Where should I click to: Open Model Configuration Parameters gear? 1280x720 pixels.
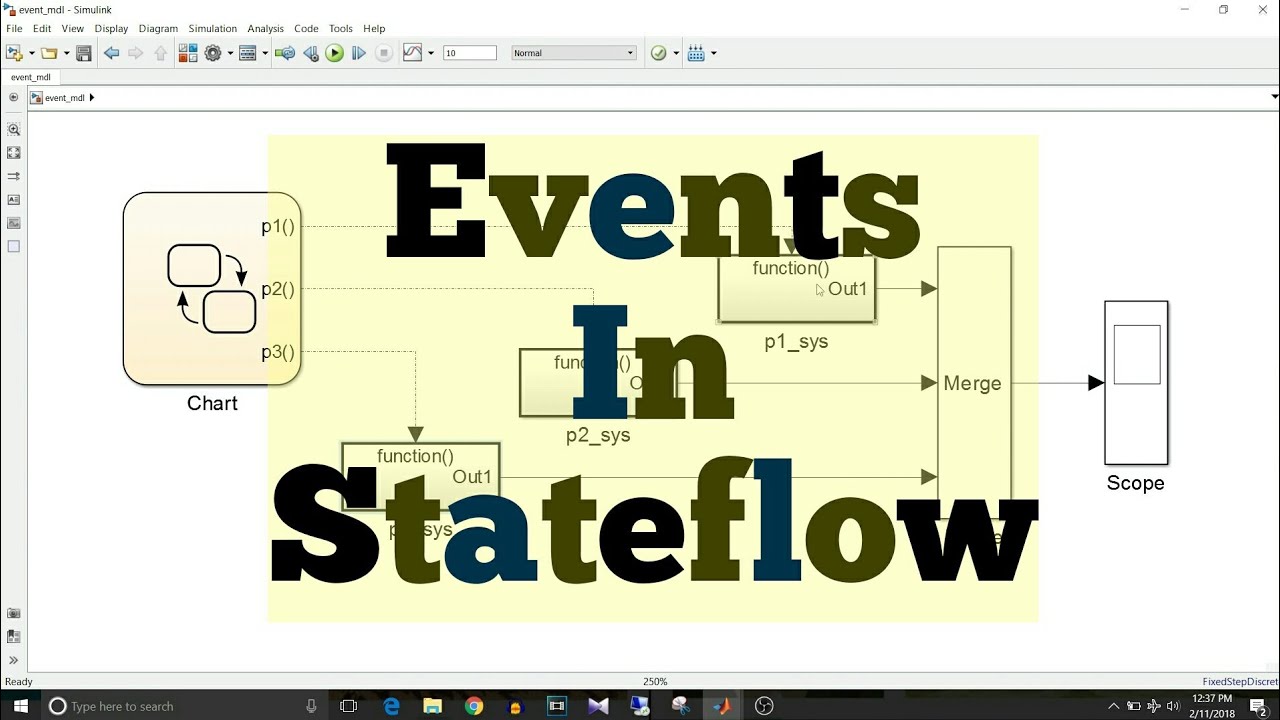(x=212, y=53)
